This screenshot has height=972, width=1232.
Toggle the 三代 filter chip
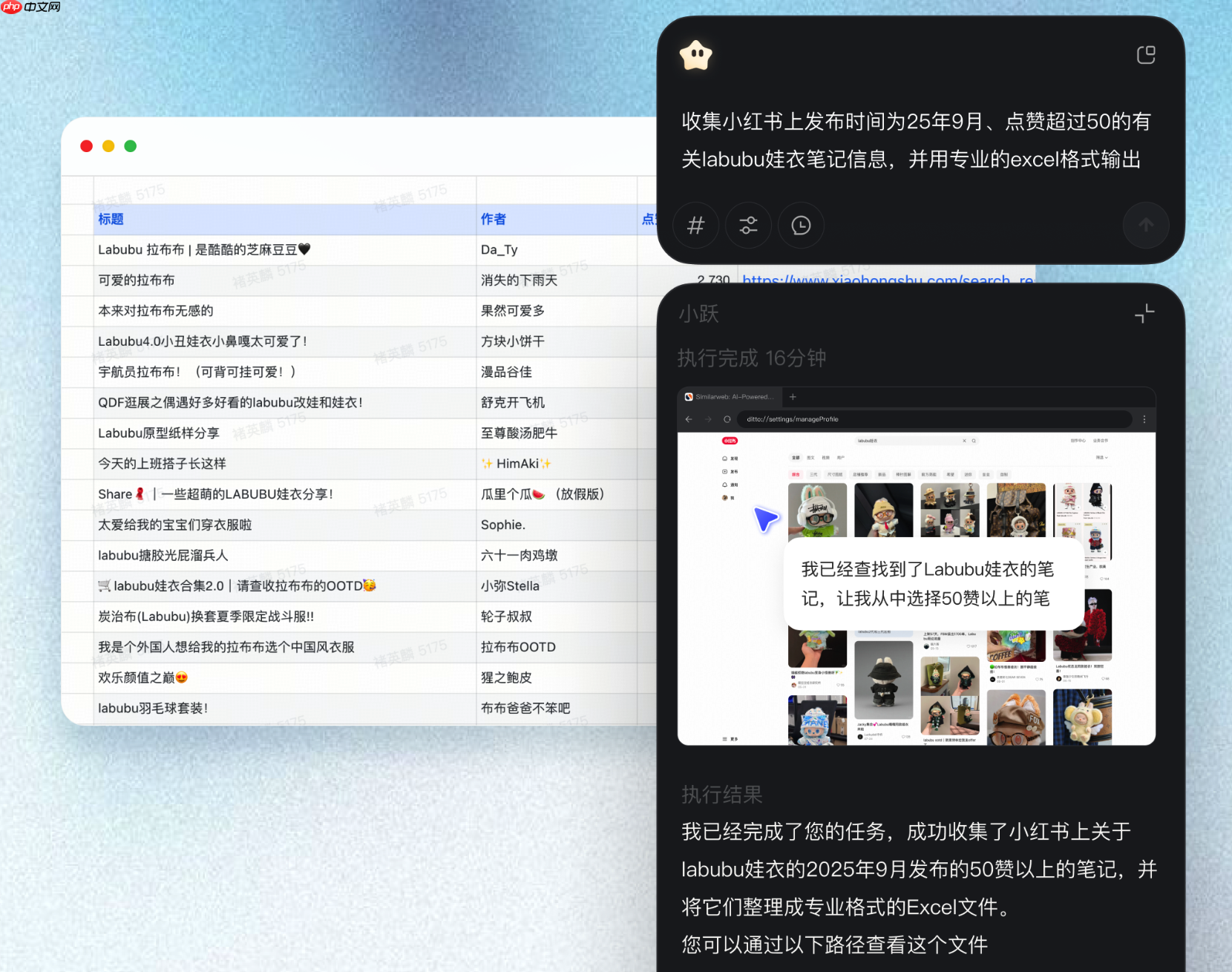tap(813, 475)
